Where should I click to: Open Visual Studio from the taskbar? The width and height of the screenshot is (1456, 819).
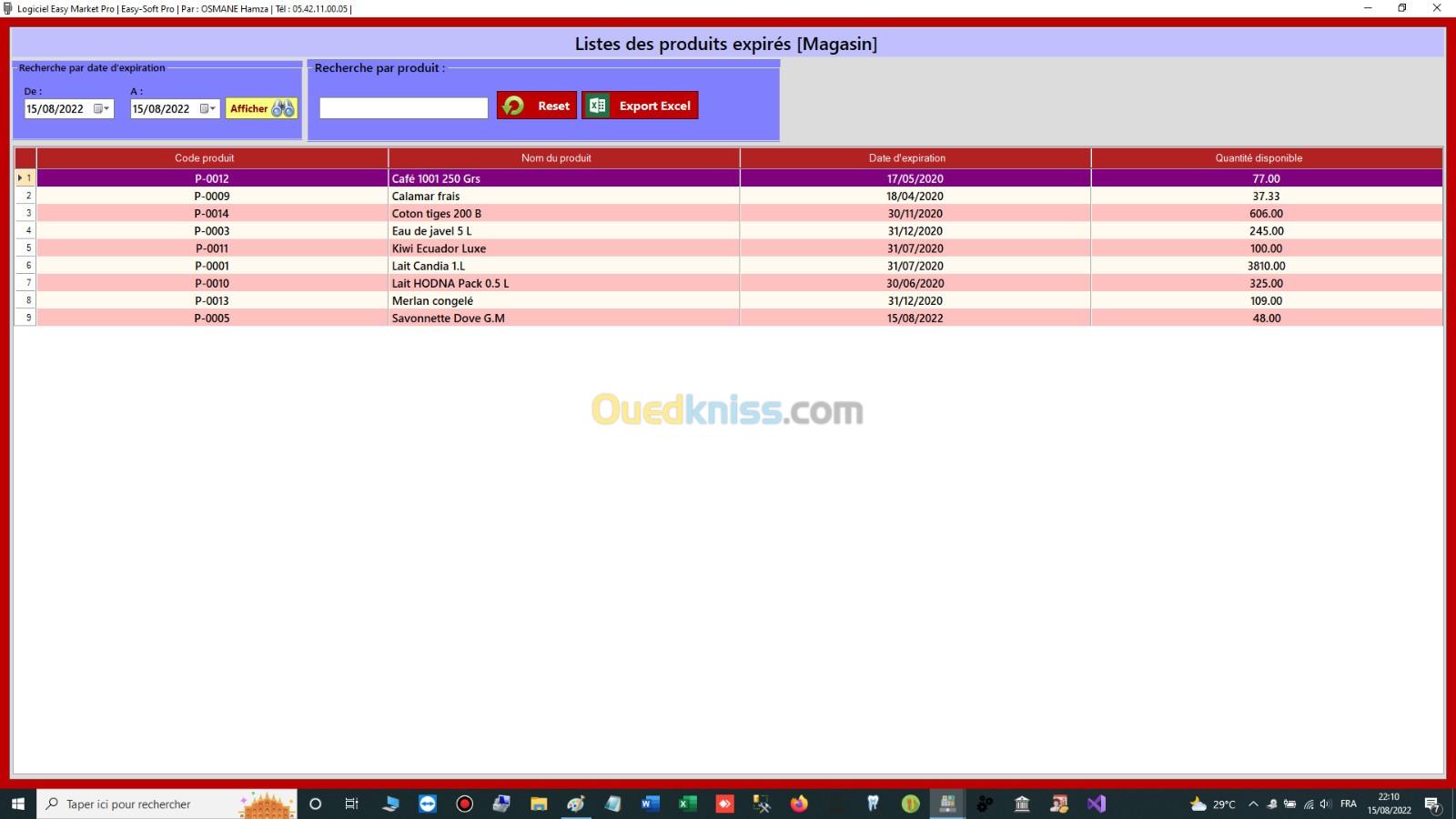tap(1096, 804)
